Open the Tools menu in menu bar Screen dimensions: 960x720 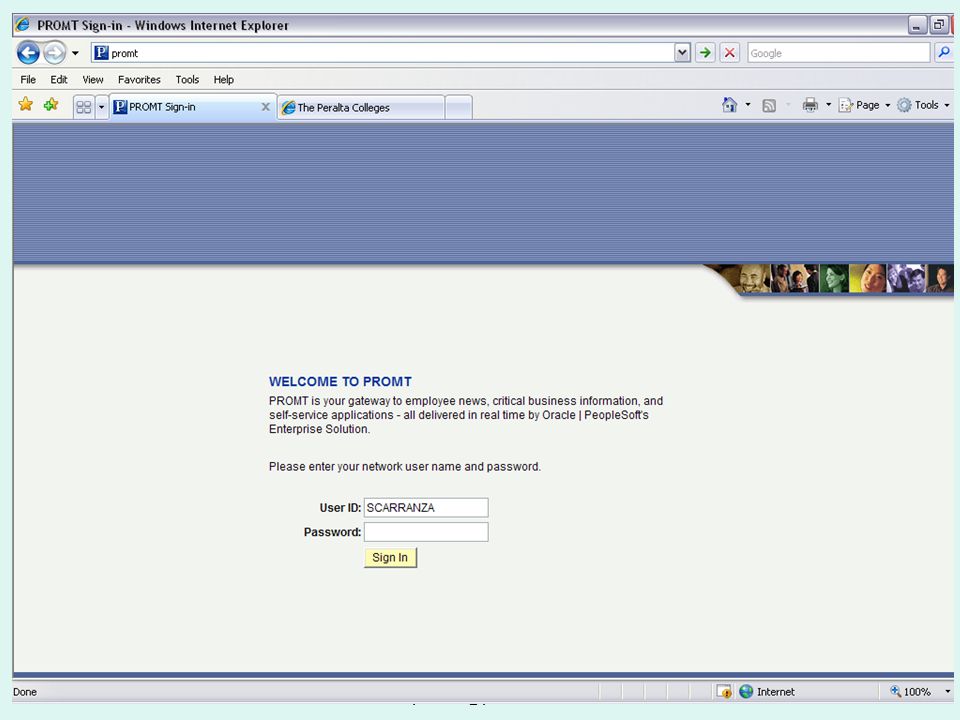click(x=187, y=80)
